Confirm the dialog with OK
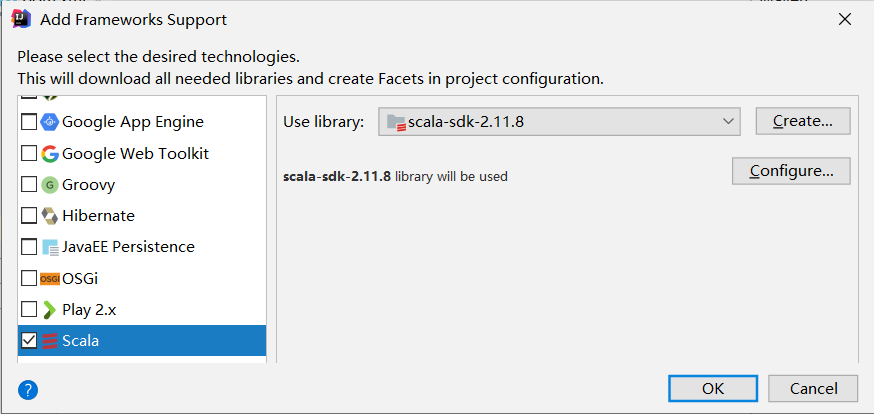 point(713,388)
